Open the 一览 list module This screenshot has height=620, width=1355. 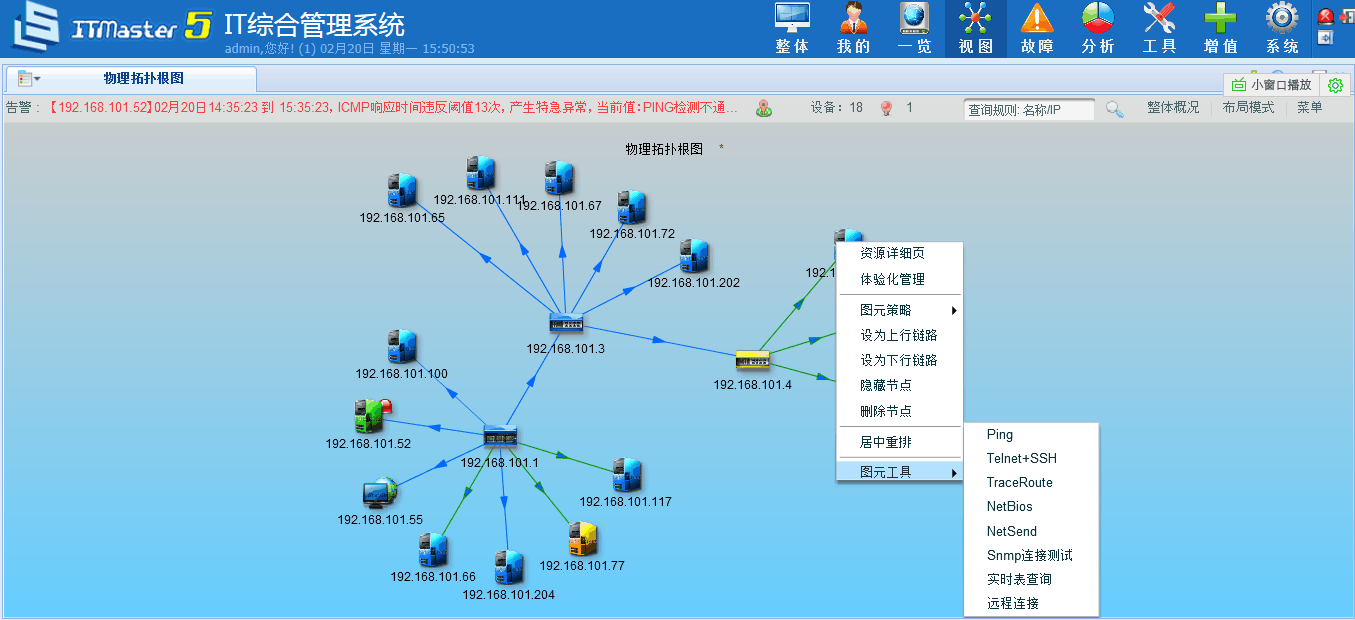pos(914,29)
